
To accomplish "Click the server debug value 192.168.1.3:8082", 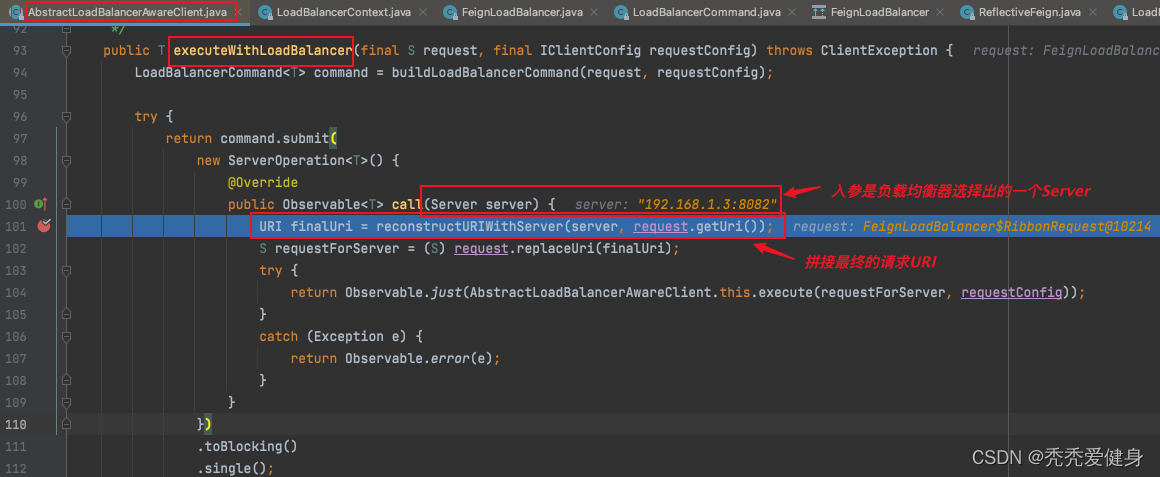I will 707,204.
